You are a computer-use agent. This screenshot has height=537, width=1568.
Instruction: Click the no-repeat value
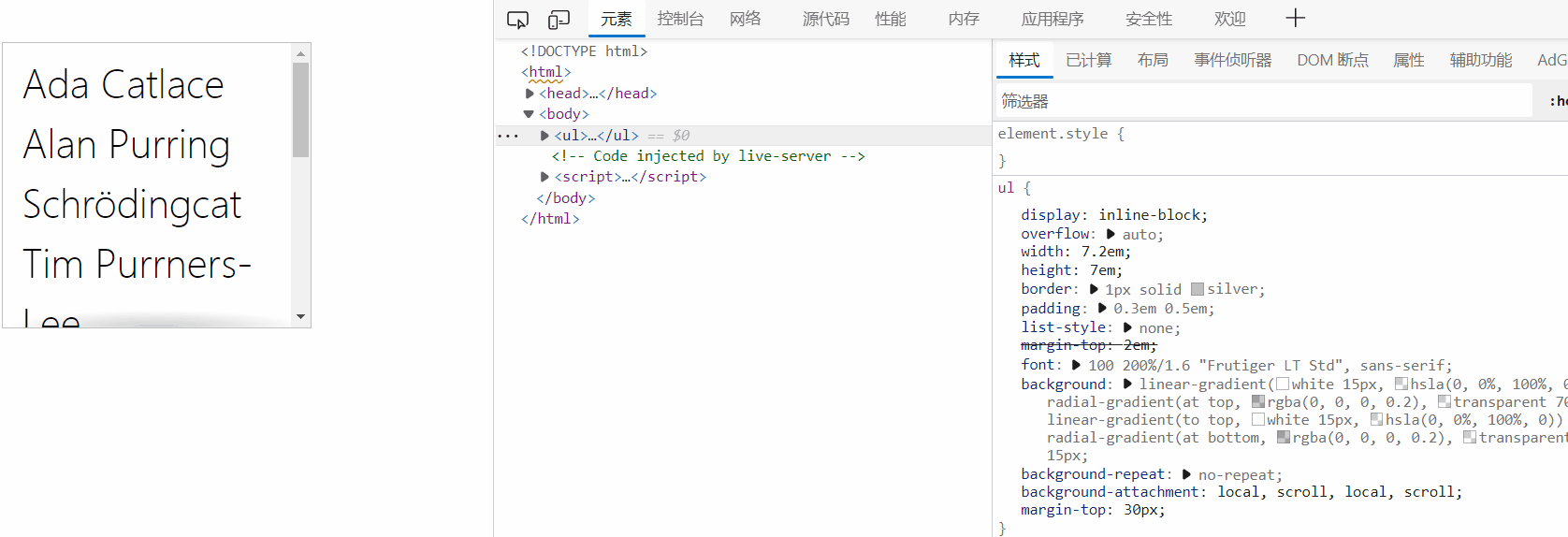click(1236, 475)
